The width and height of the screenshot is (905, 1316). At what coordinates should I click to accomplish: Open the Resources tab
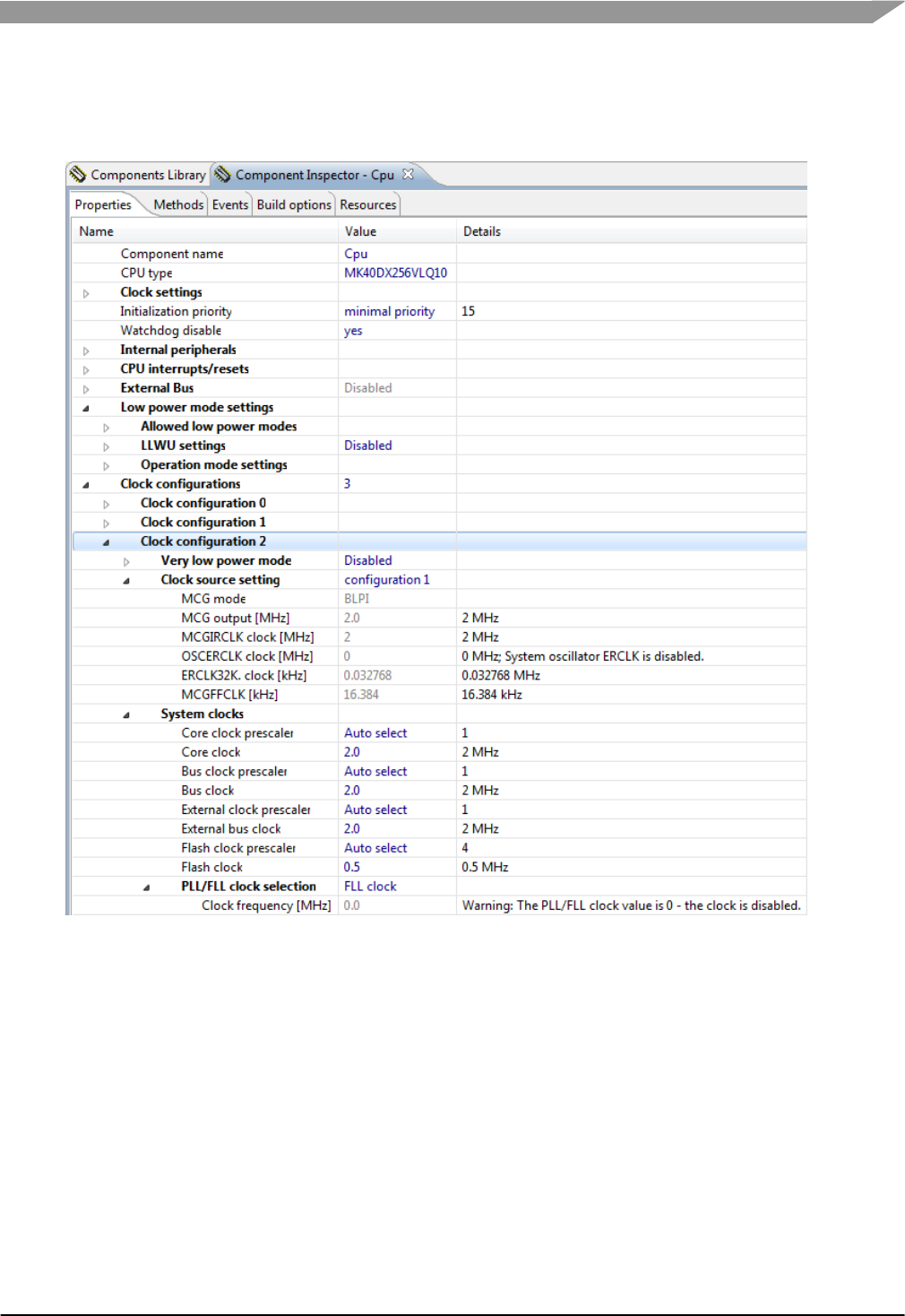(368, 204)
